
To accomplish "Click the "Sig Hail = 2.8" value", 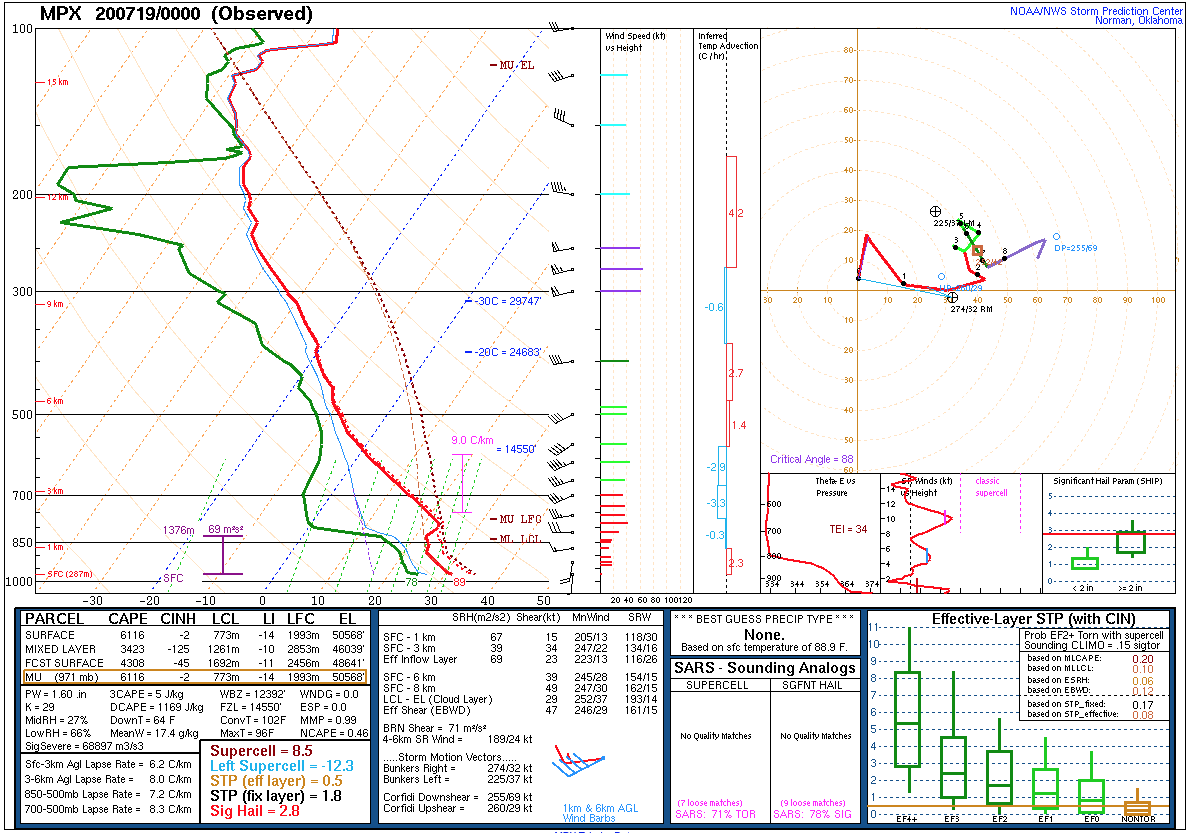I will (255, 811).
